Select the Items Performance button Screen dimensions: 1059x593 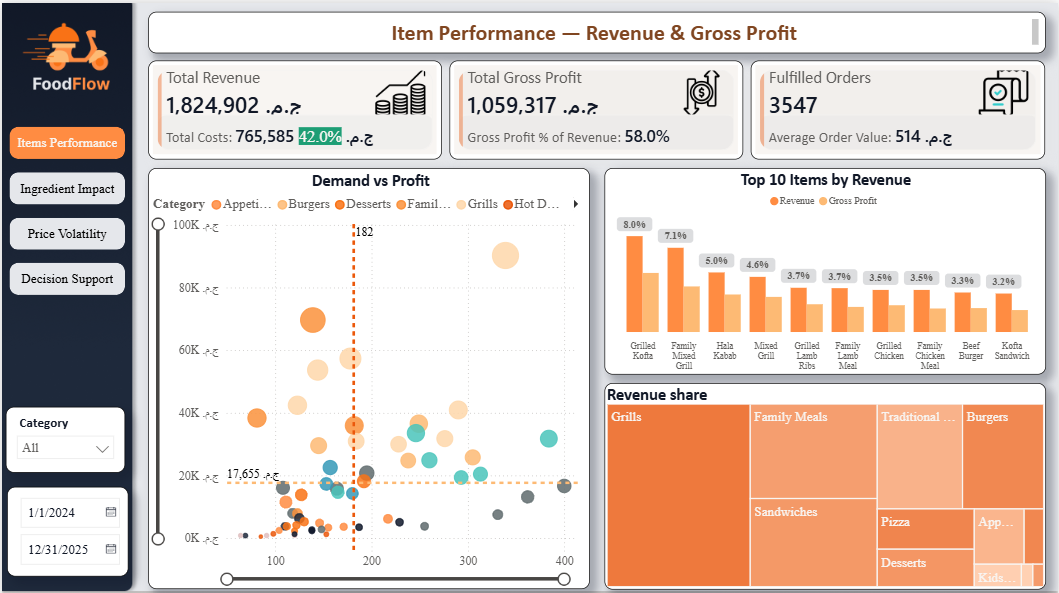coord(67,143)
